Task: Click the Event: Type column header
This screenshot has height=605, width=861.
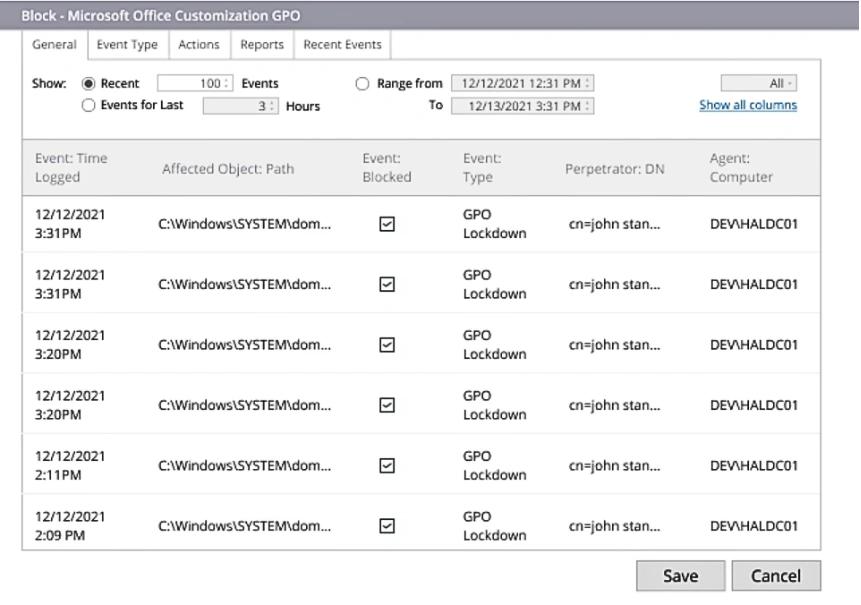Action: (482, 167)
